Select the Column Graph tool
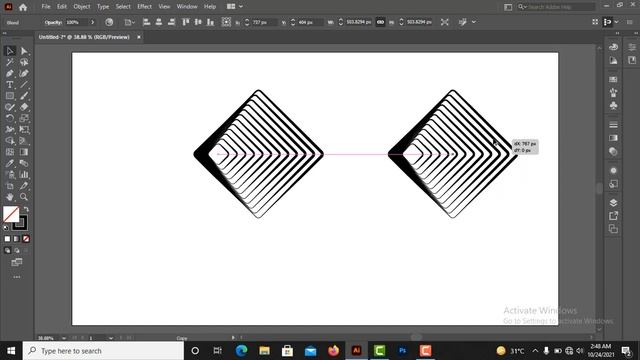Image resolution: width=640 pixels, height=360 pixels. pyautogui.click(x=24, y=174)
